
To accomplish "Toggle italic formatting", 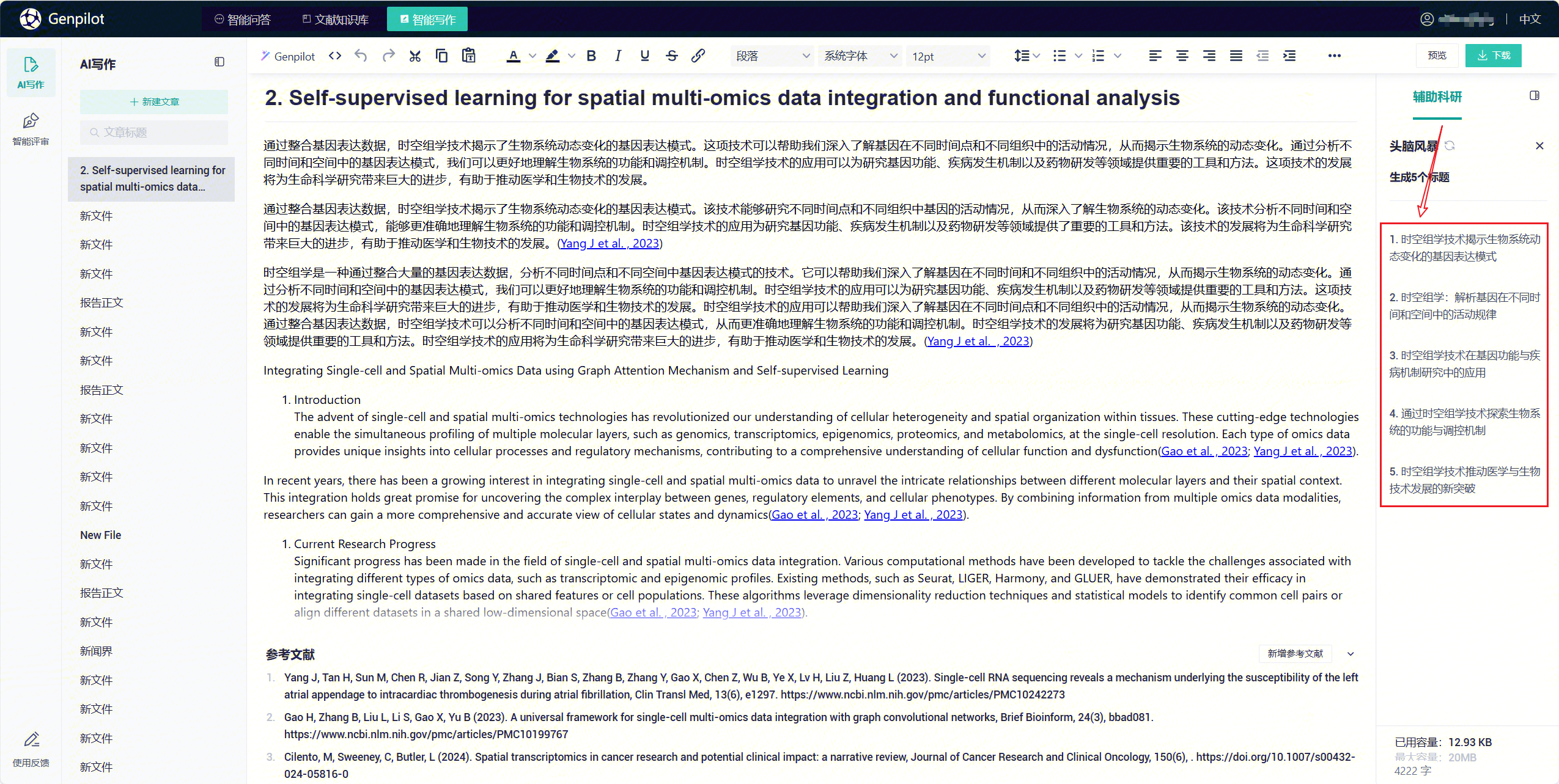I will pos(618,56).
